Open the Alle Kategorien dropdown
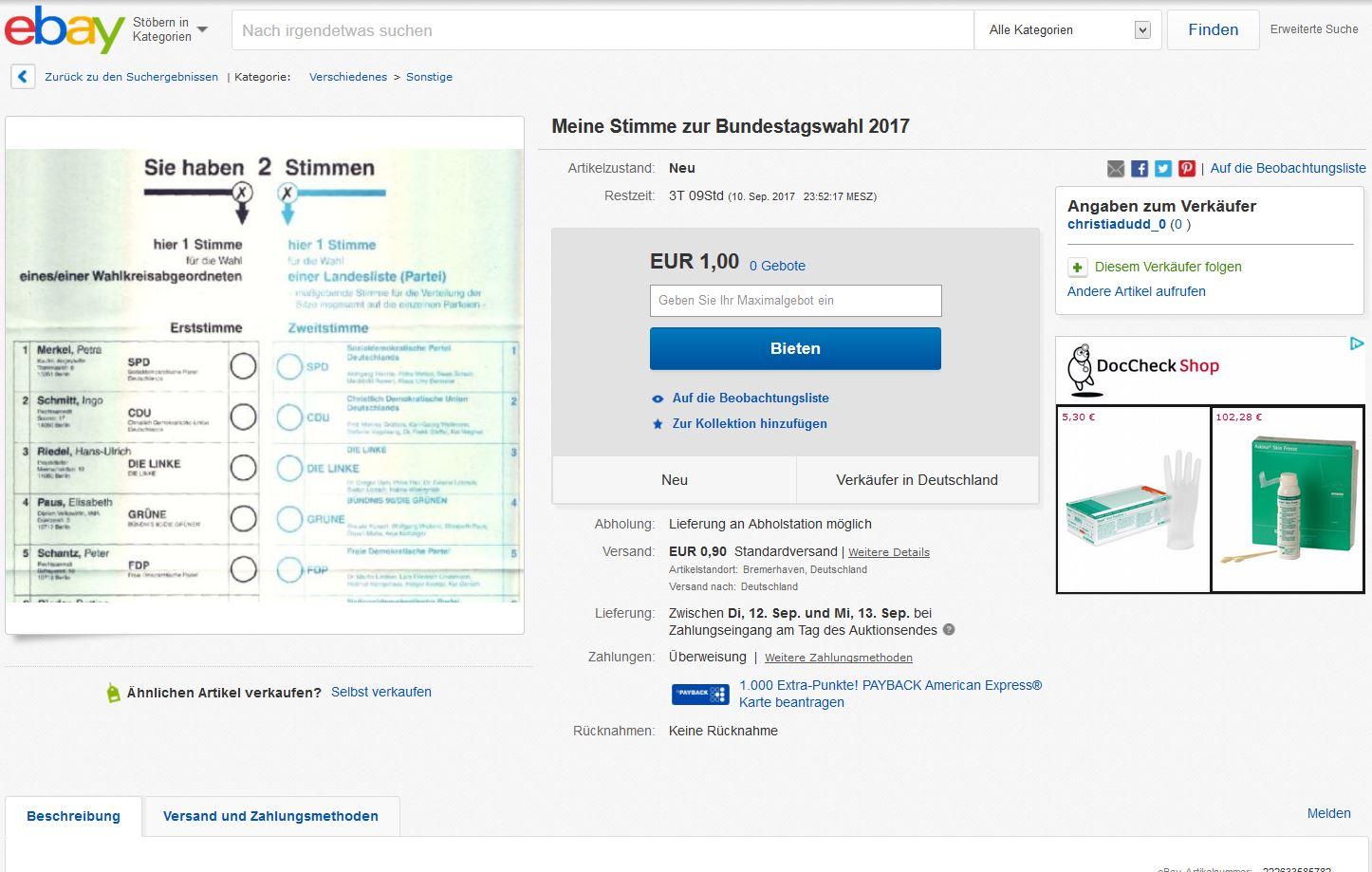The height and width of the screenshot is (872, 1372). [1067, 30]
